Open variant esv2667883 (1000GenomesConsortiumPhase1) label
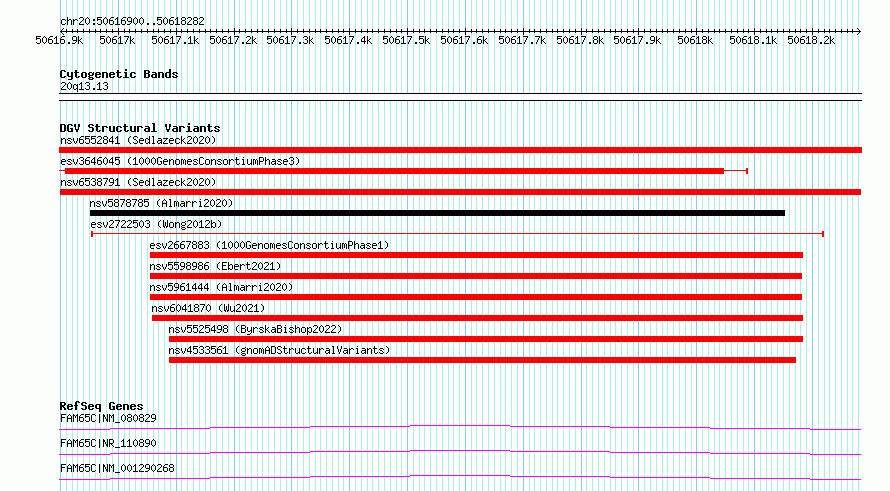Viewport: 890px width, 491px height. point(269,245)
